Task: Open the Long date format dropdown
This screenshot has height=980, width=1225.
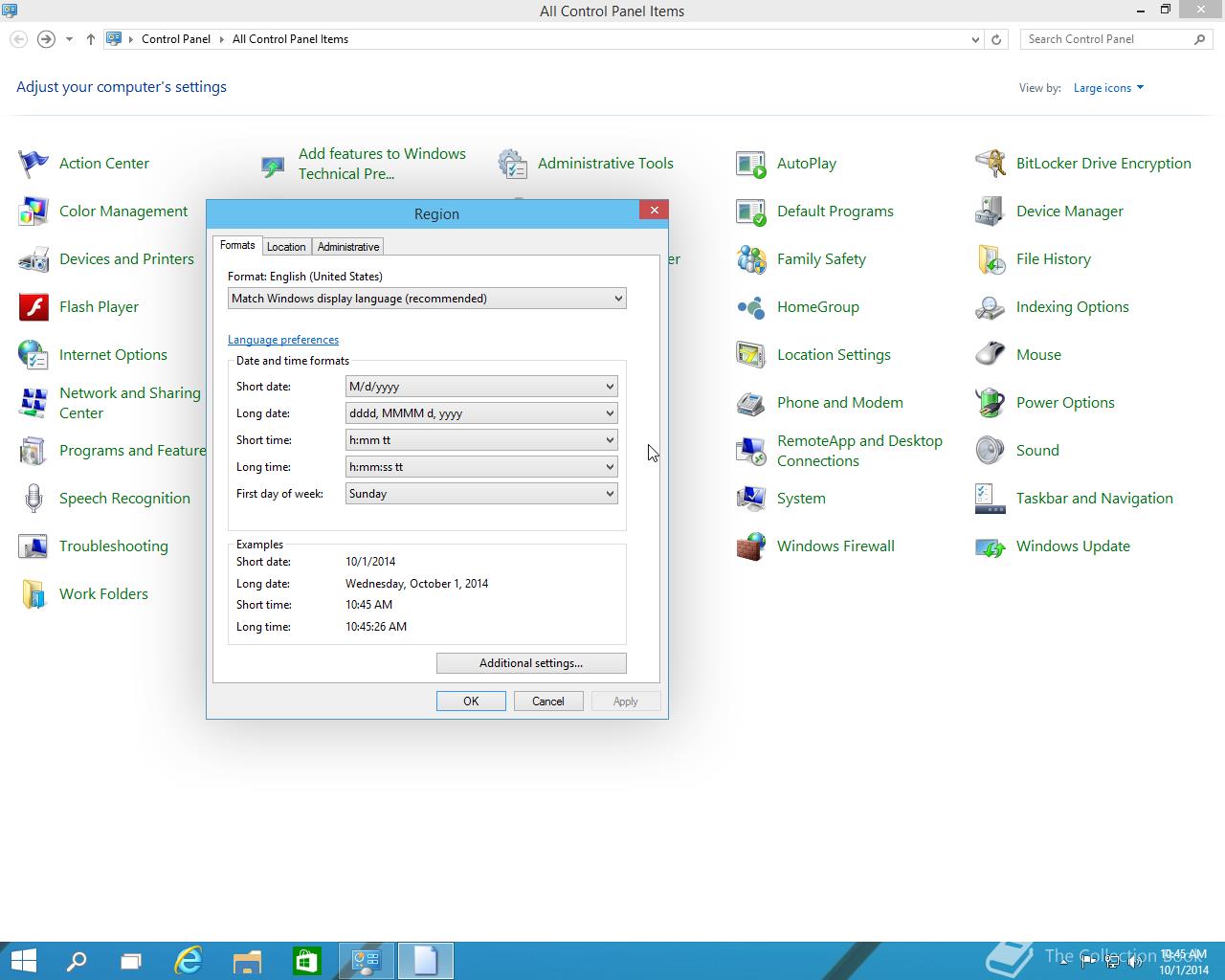Action: point(481,413)
